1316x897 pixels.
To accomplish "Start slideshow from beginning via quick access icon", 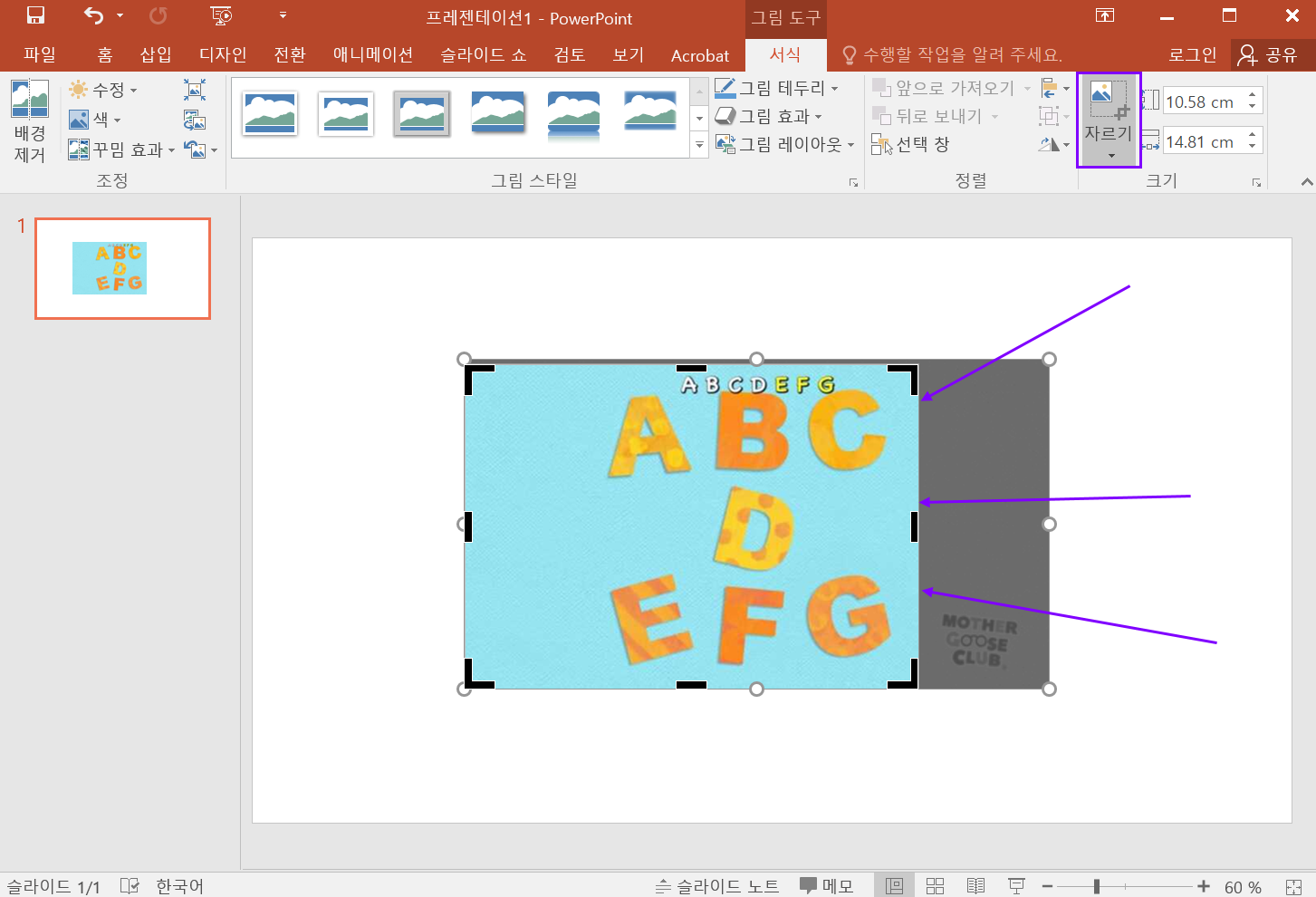I will click(x=221, y=15).
